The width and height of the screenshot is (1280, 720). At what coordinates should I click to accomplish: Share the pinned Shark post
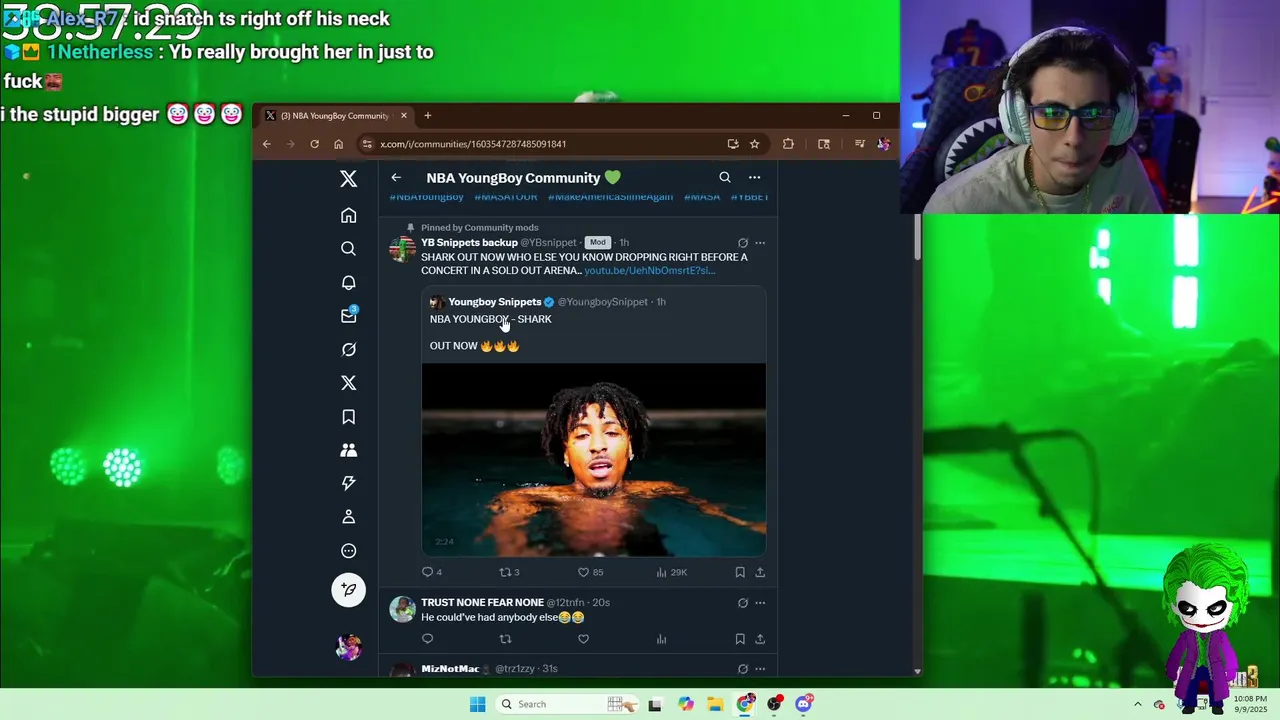(760, 572)
